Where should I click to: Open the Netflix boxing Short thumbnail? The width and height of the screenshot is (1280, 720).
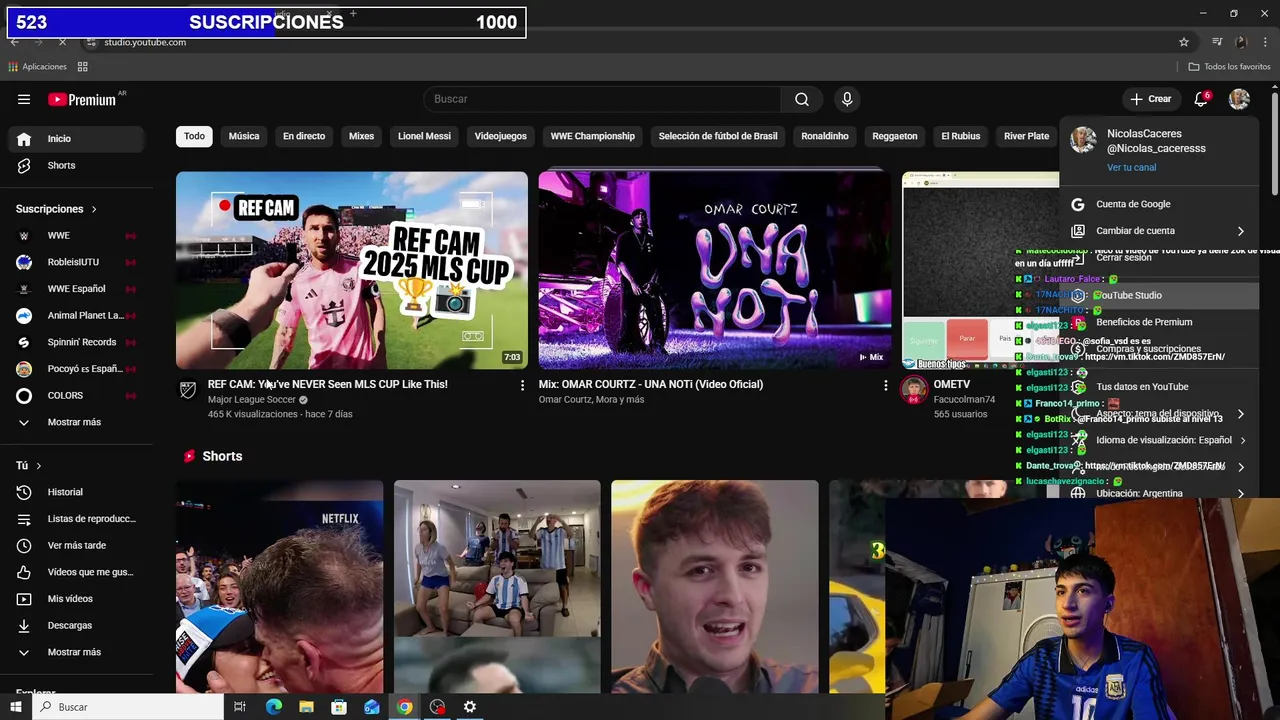tap(280, 587)
